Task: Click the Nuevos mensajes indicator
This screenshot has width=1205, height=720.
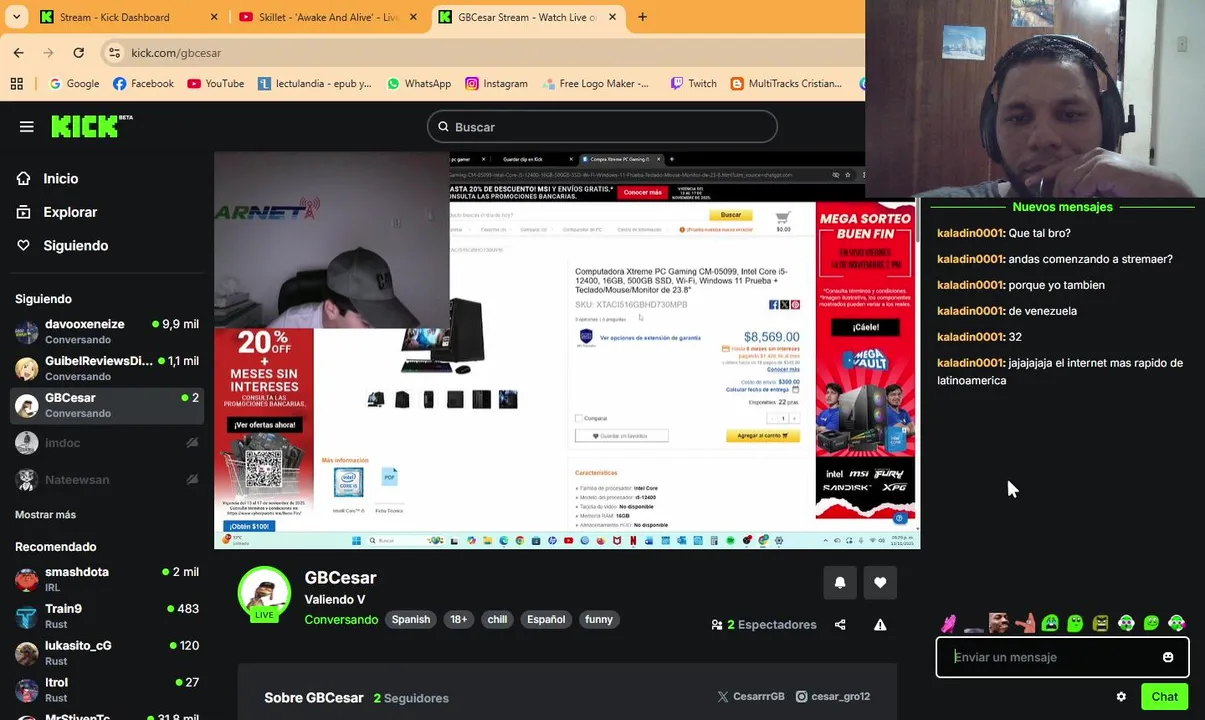Action: click(x=1062, y=207)
